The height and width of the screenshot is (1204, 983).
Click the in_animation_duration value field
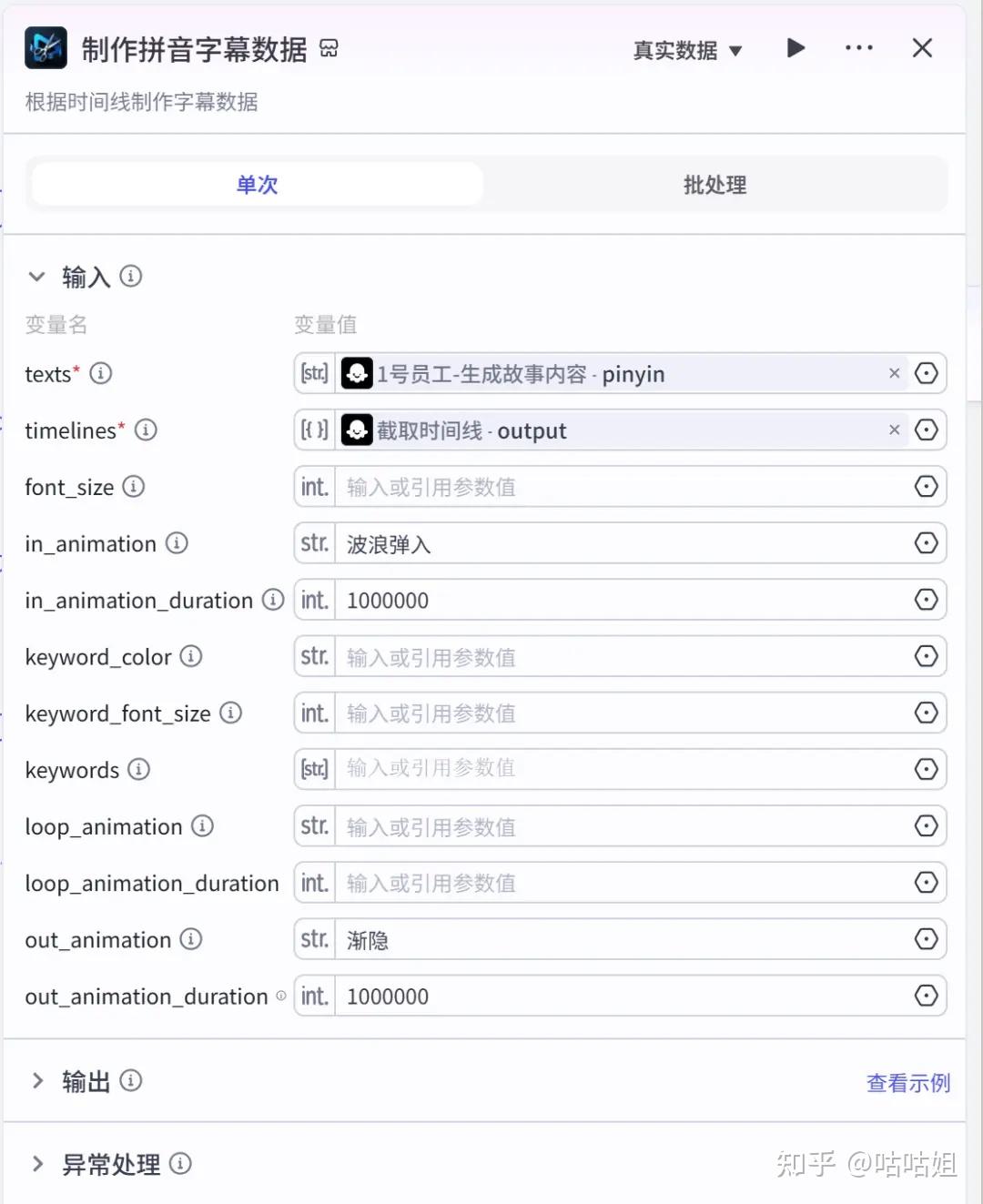(x=619, y=601)
